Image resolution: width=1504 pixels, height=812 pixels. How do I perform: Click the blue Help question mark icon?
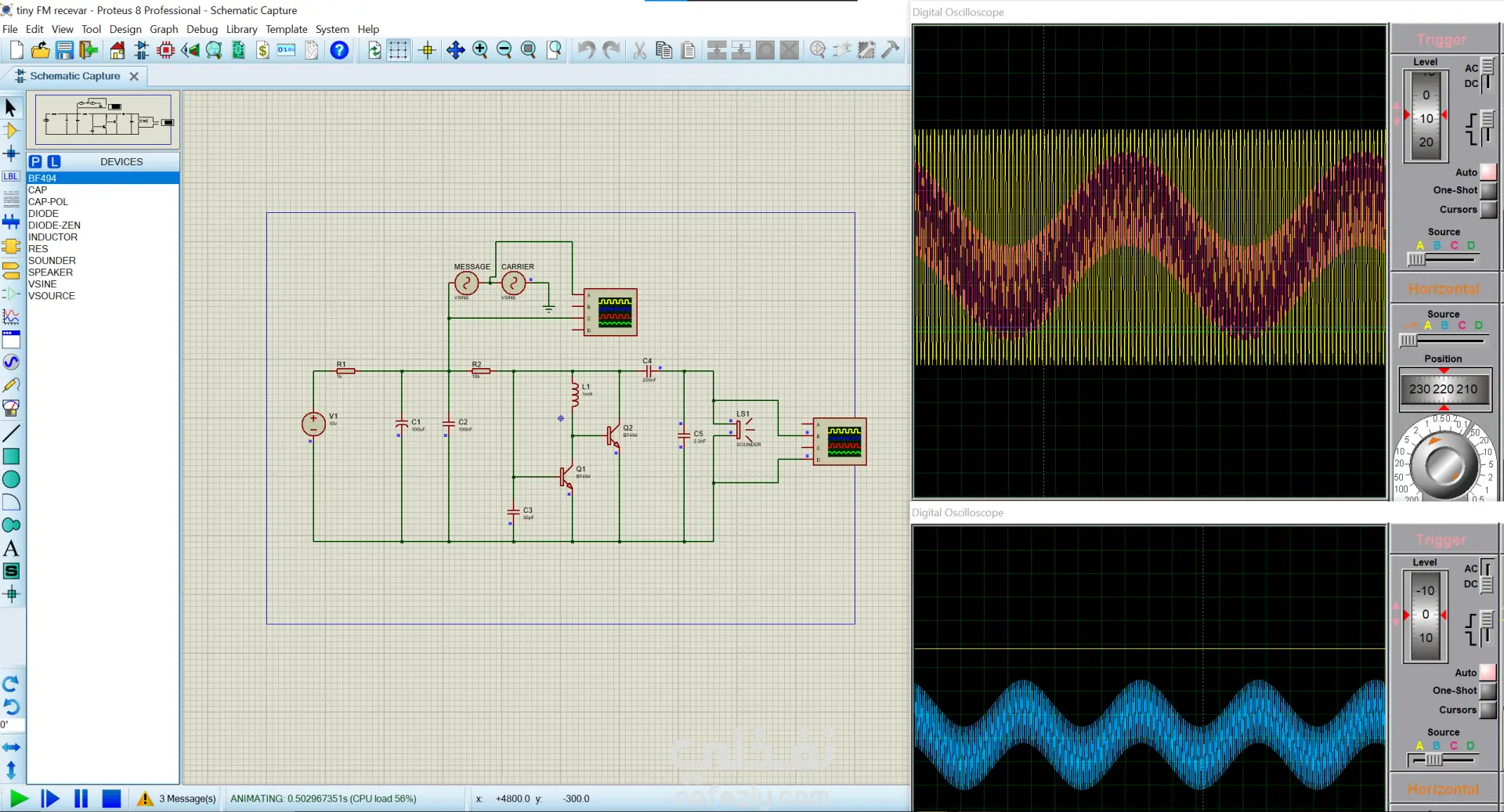339,50
